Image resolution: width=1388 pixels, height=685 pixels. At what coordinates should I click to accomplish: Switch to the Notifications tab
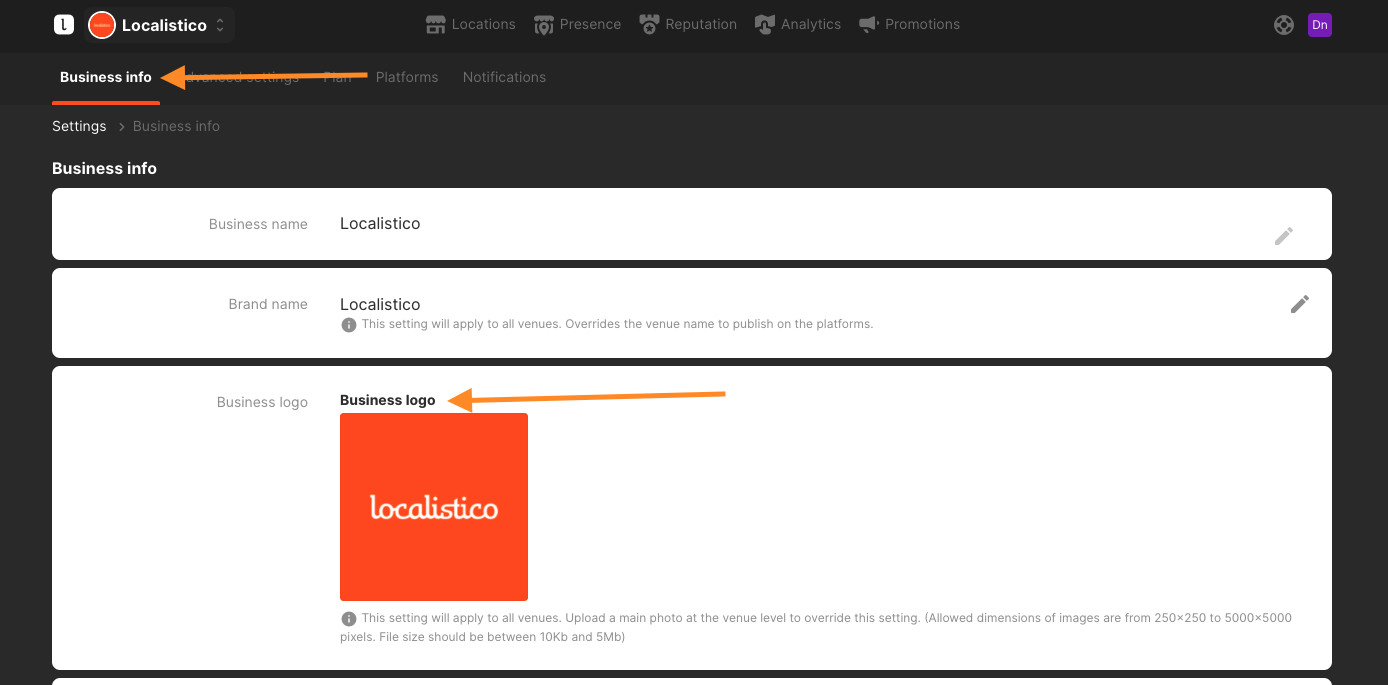pyautogui.click(x=504, y=77)
